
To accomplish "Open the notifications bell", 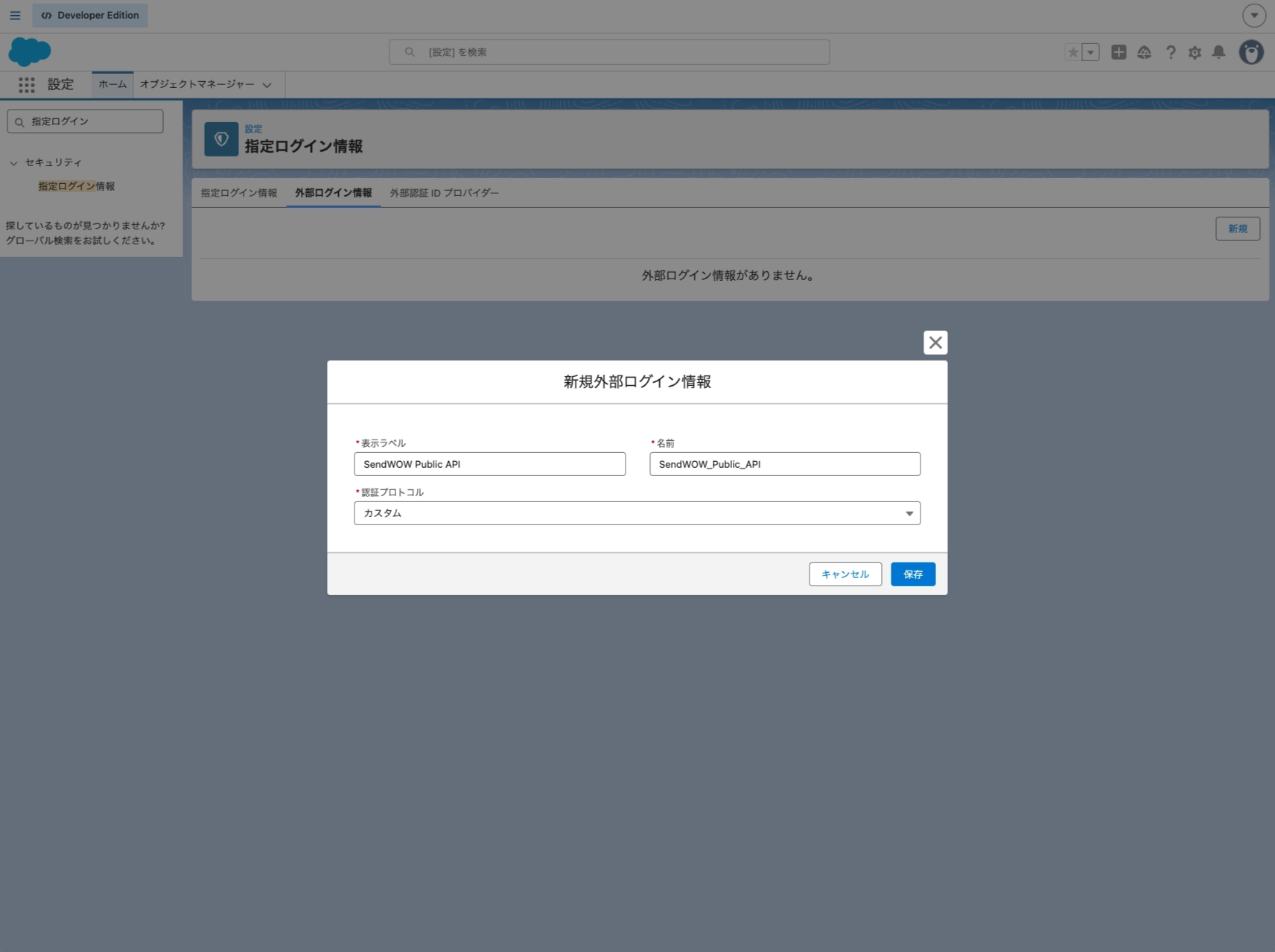I will click(1218, 52).
